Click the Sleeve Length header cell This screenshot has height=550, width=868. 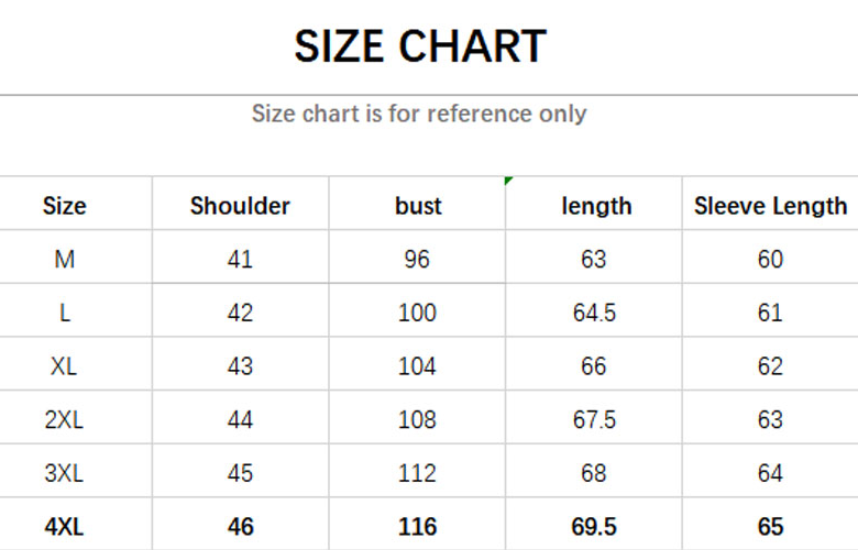pyautogui.click(x=770, y=206)
